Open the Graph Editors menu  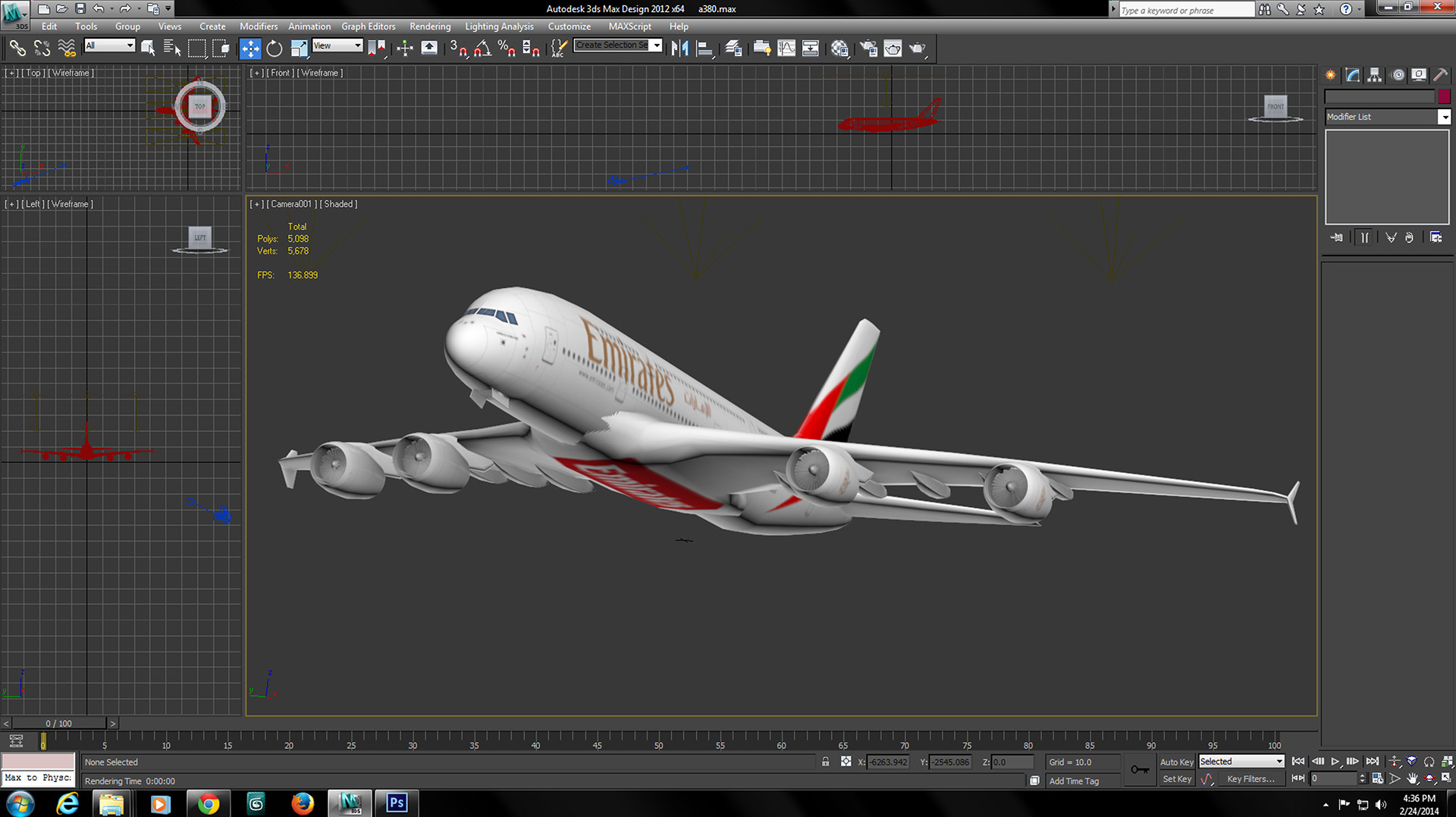[368, 27]
